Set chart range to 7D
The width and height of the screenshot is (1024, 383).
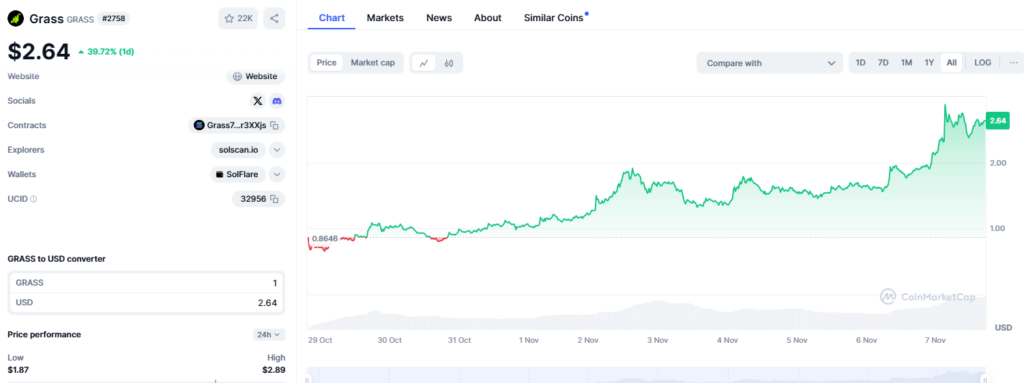tap(883, 63)
